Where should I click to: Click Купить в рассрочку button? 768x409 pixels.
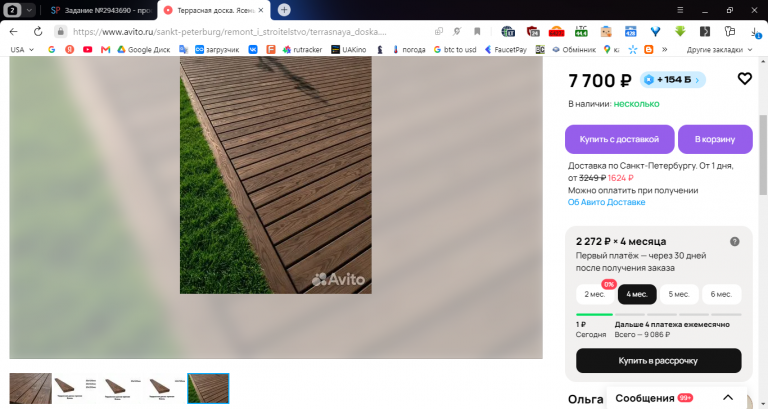pyautogui.click(x=658, y=361)
